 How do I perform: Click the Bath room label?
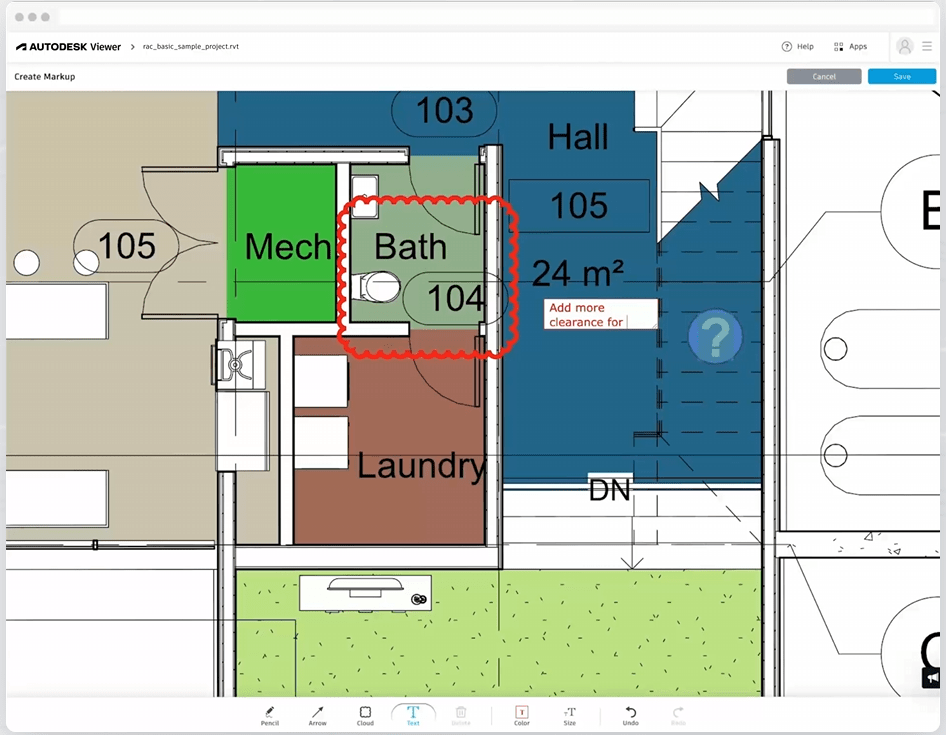410,246
